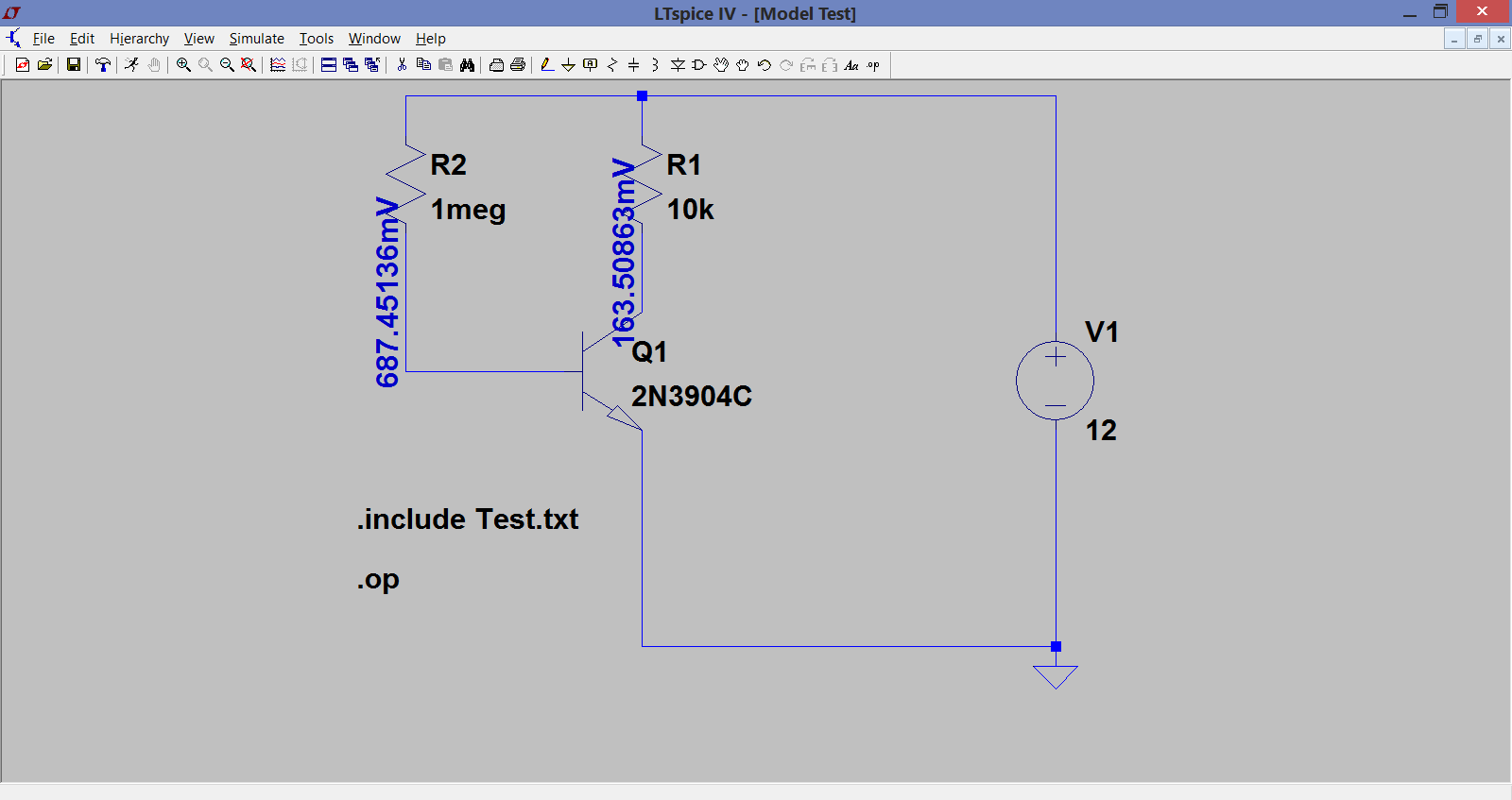This screenshot has height=800, width=1512.
Task: Select the Draw Wire pencil tool
Action: click(547, 65)
